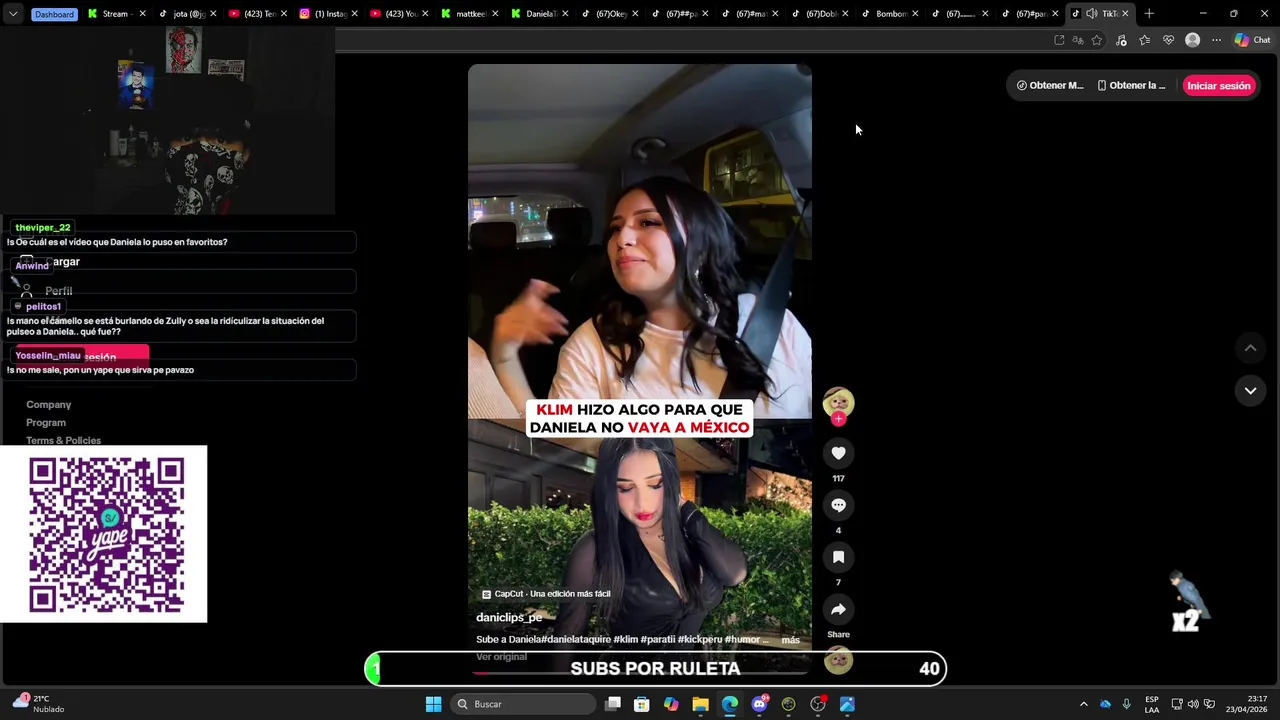The width and height of the screenshot is (1280, 720).
Task: Open page in app icon in address bar
Action: (1059, 40)
